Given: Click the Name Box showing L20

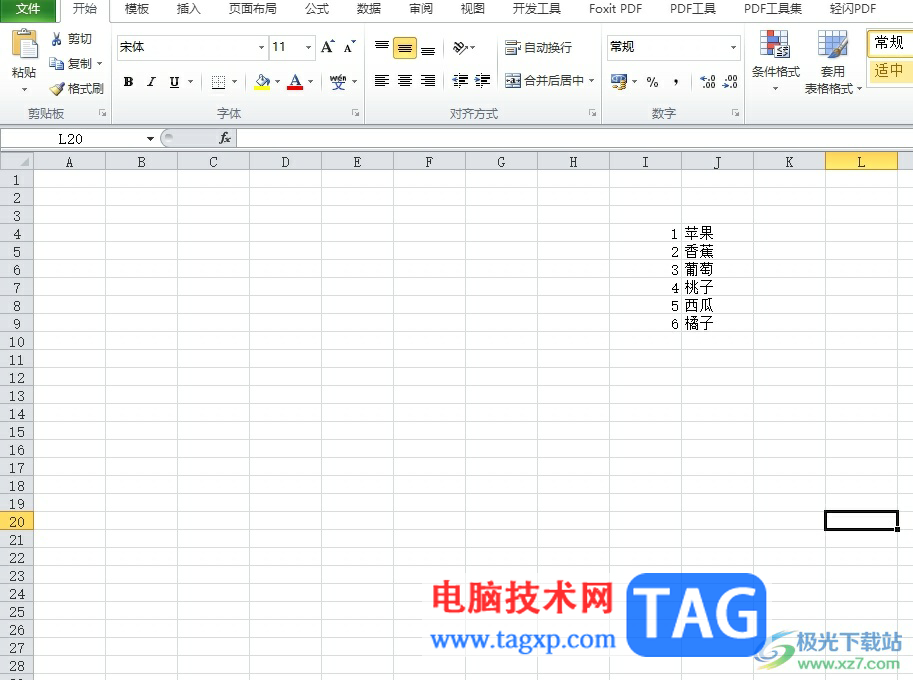Looking at the screenshot, I should 70,139.
